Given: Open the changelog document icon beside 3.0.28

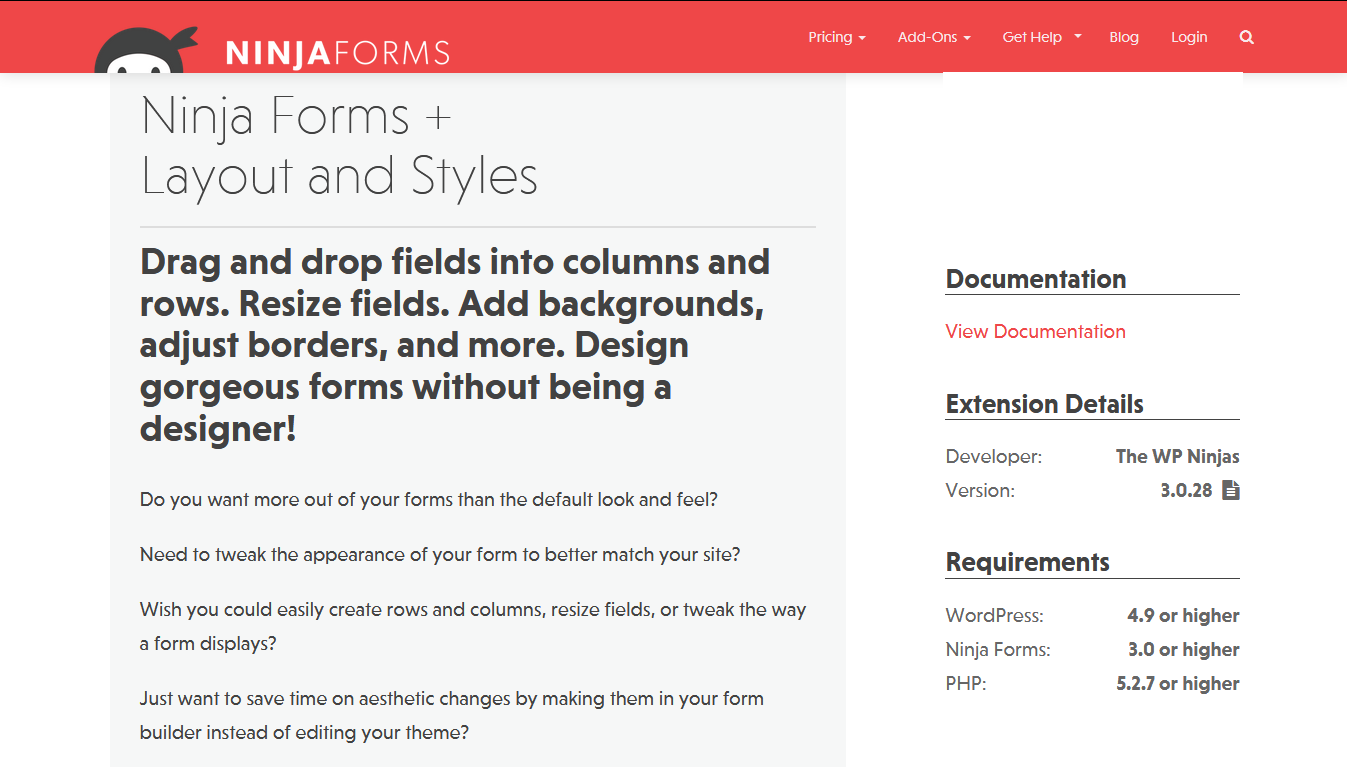Looking at the screenshot, I should 1230,490.
